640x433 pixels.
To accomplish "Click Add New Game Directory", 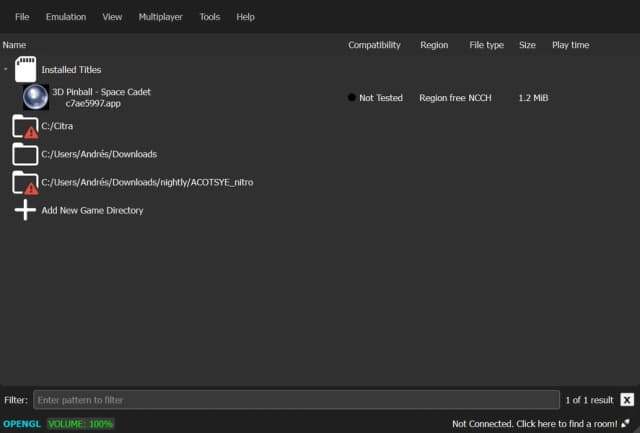I will 92,211.
